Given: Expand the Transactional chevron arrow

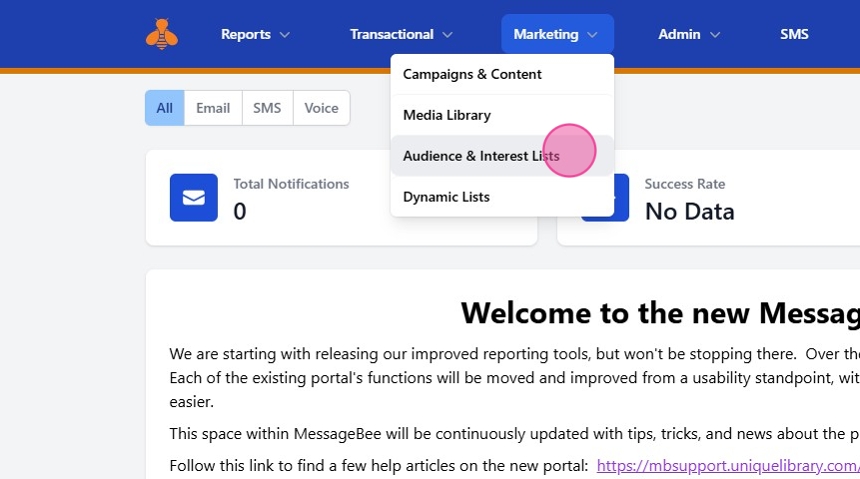Looking at the screenshot, I should point(448,35).
